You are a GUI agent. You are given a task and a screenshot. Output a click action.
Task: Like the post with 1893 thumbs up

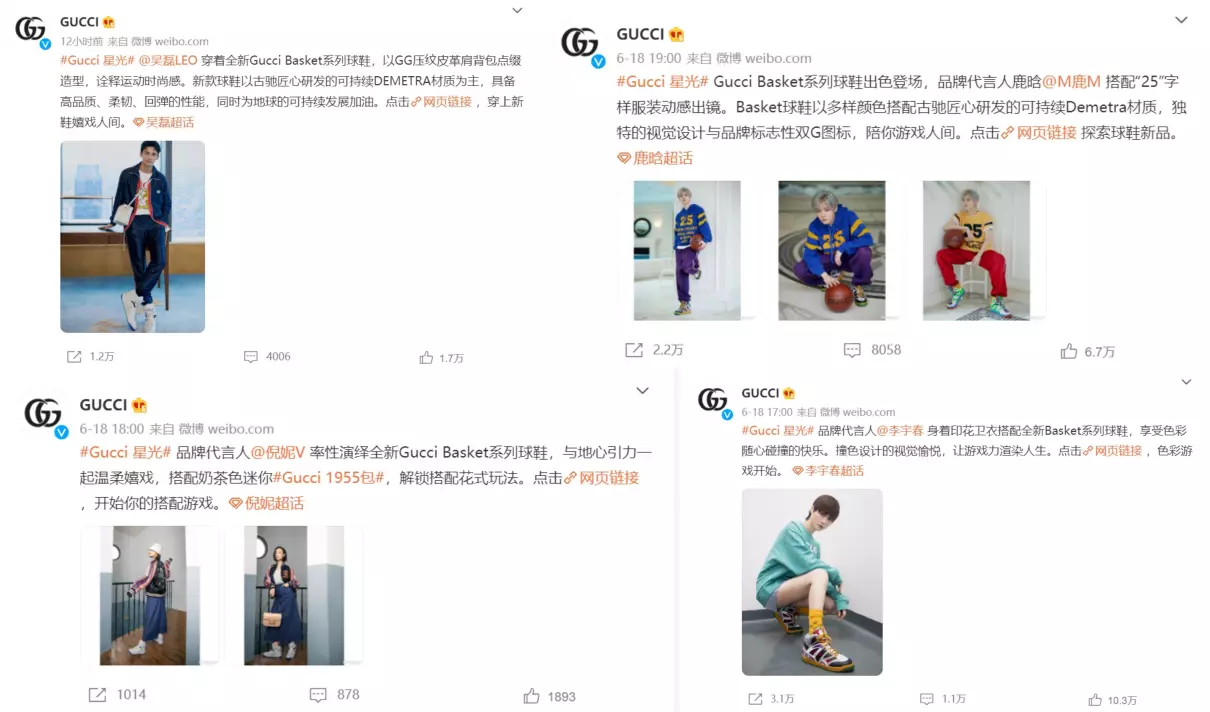[x=531, y=695]
